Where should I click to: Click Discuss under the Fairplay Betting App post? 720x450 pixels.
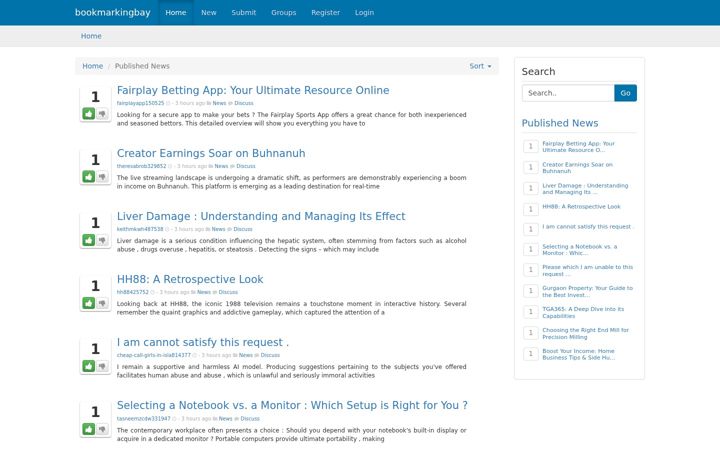(x=244, y=103)
